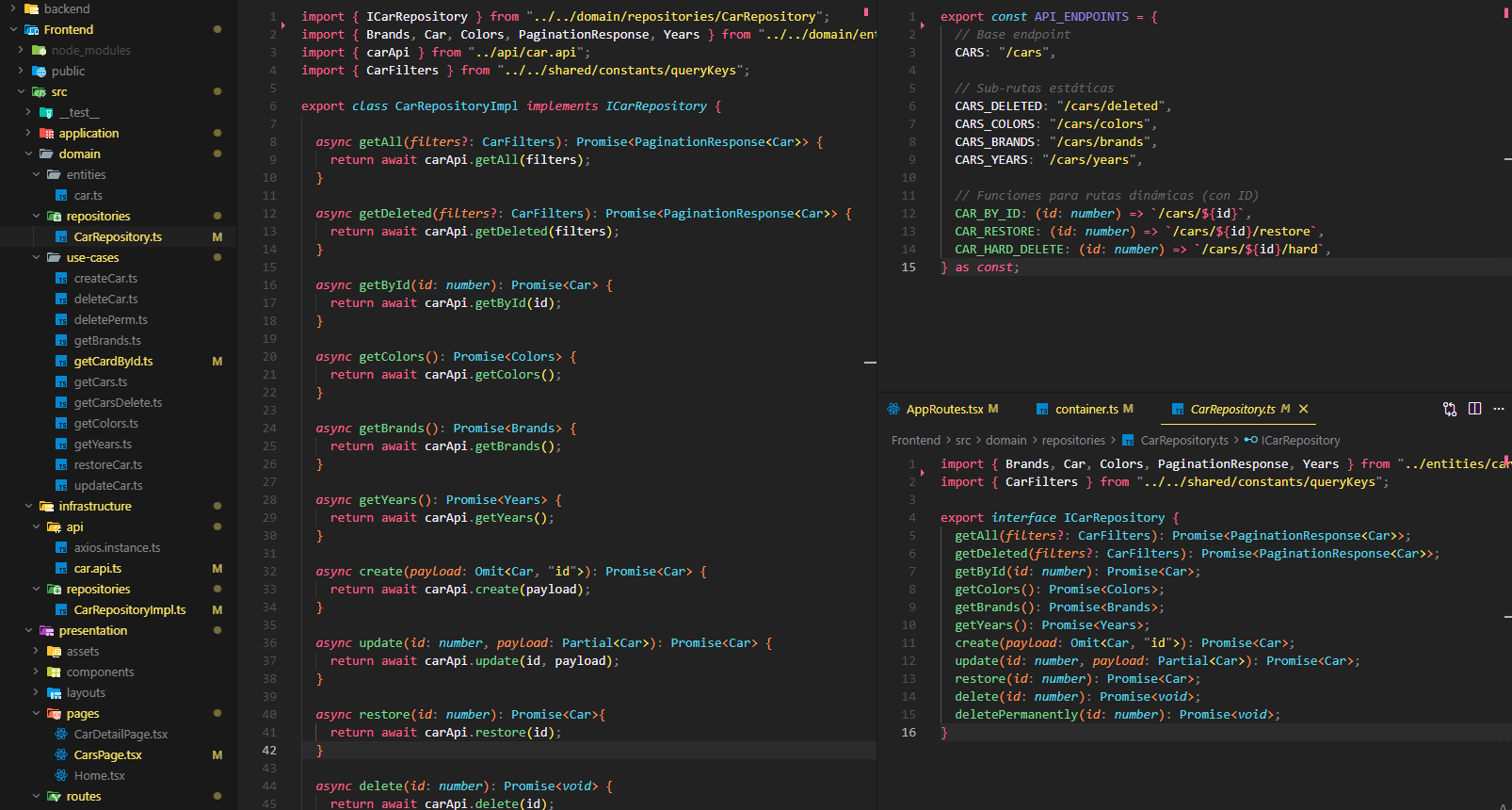Collapse the Frontend folder chevron
The width and height of the screenshot is (1512, 810).
13,29
